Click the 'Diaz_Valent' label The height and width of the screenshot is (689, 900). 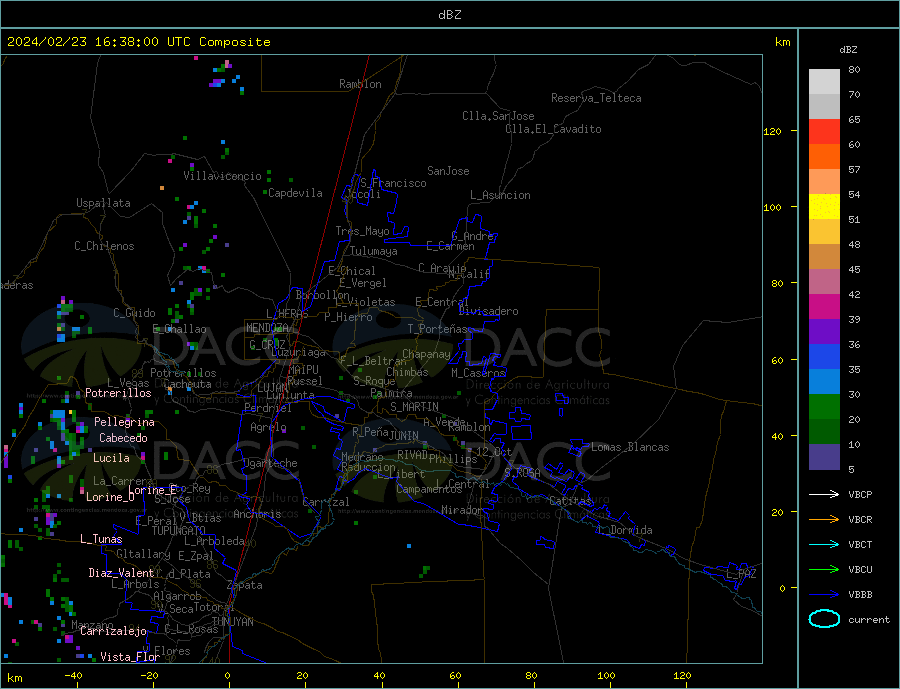(x=121, y=573)
